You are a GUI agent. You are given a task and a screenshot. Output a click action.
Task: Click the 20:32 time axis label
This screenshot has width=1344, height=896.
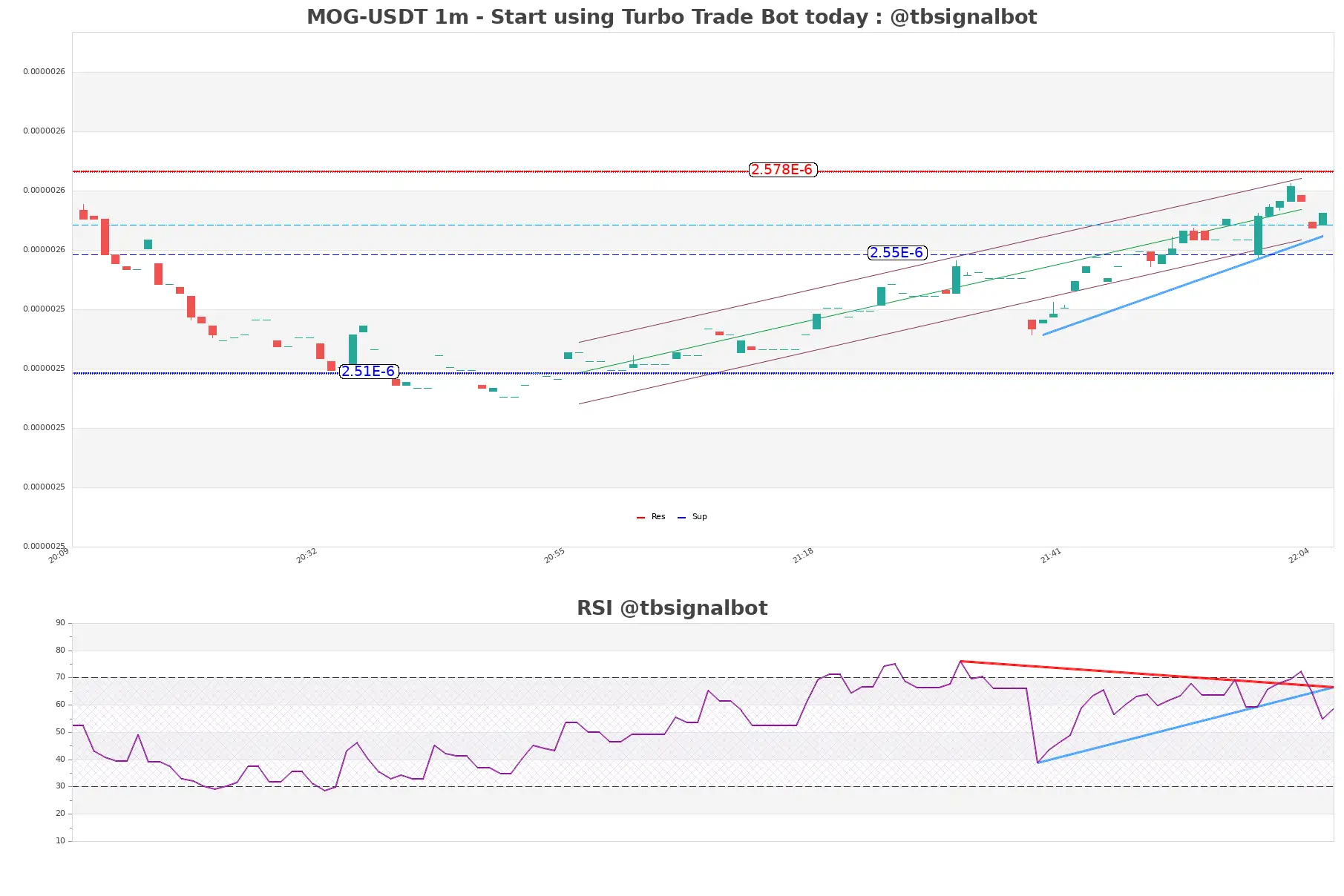[x=307, y=556]
